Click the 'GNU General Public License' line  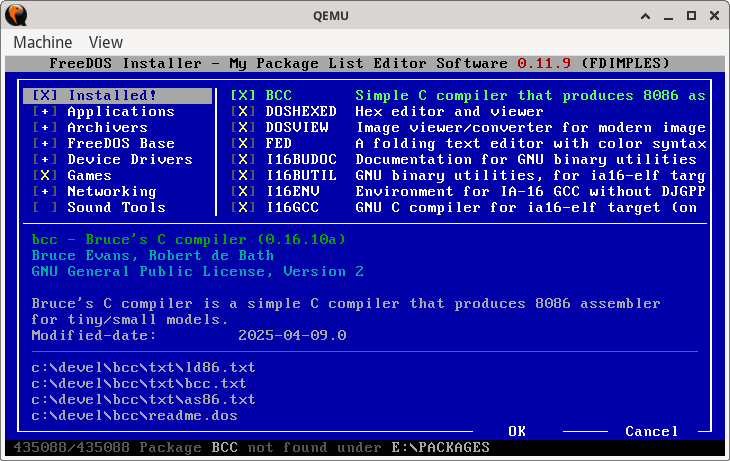(x=197, y=271)
